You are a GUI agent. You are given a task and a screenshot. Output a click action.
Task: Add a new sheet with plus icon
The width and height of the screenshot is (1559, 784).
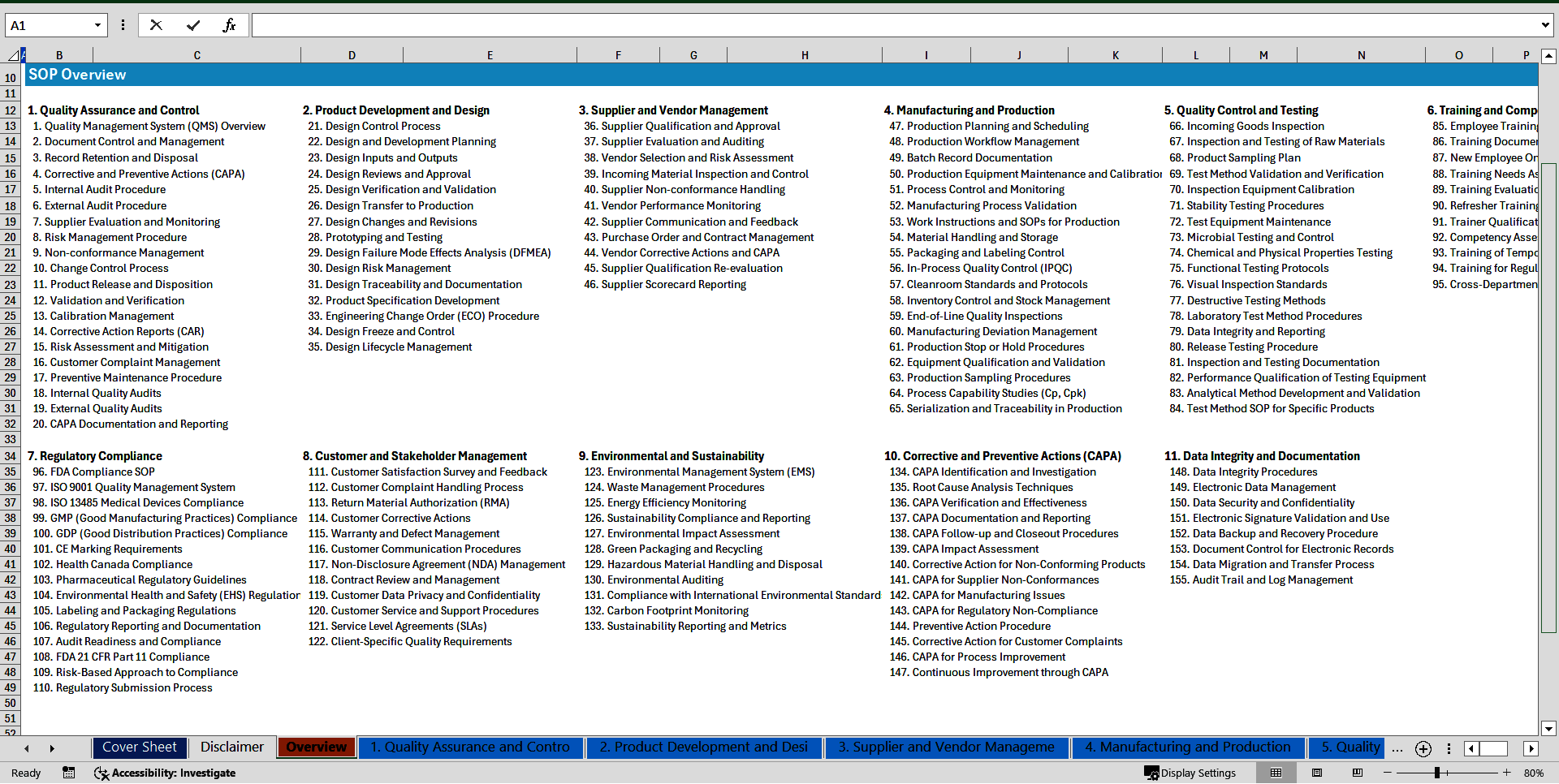(x=1423, y=748)
